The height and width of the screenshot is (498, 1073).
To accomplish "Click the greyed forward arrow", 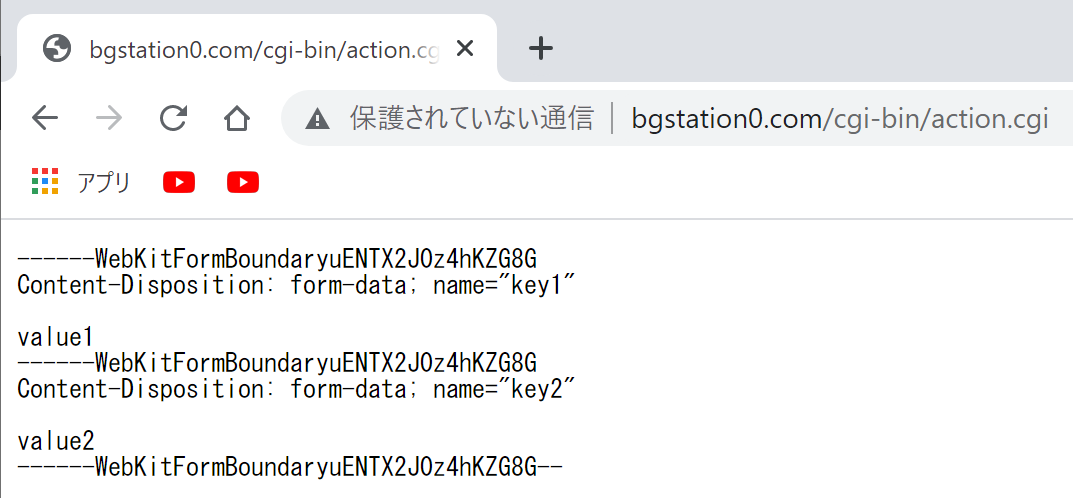I will point(109,118).
